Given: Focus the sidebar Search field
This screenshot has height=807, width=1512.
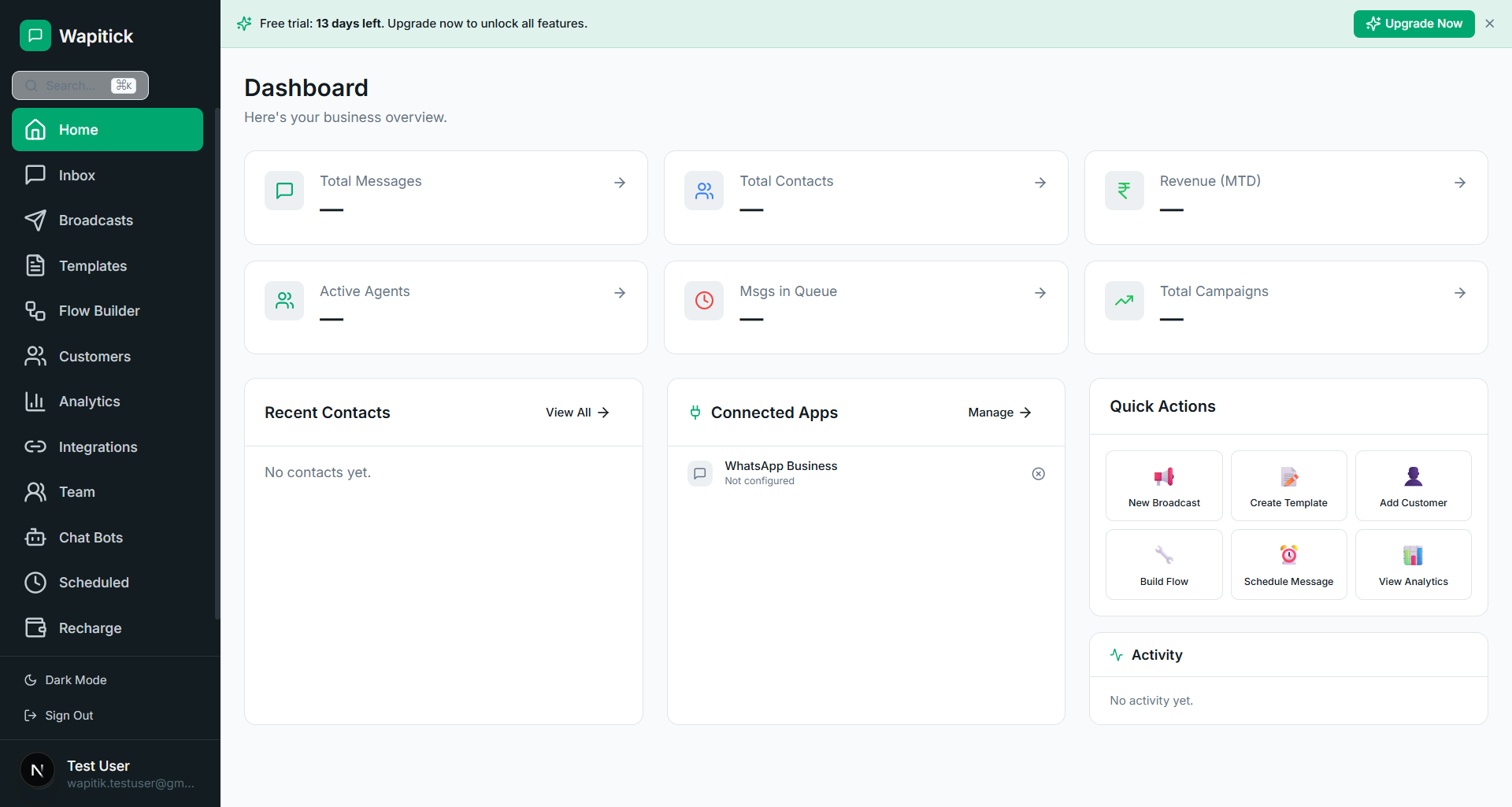Looking at the screenshot, I should (80, 85).
